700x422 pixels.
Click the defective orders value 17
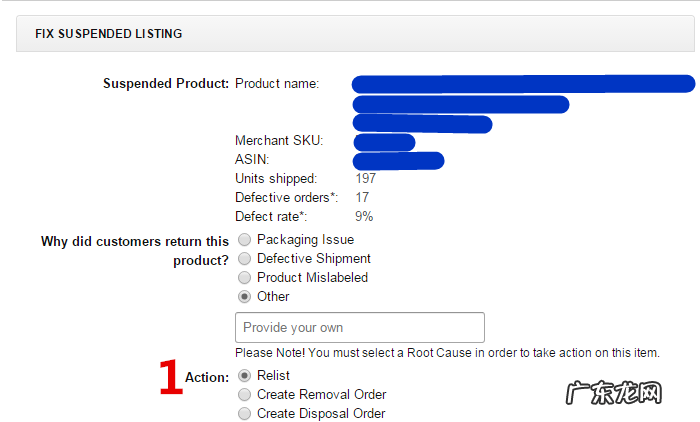362,198
